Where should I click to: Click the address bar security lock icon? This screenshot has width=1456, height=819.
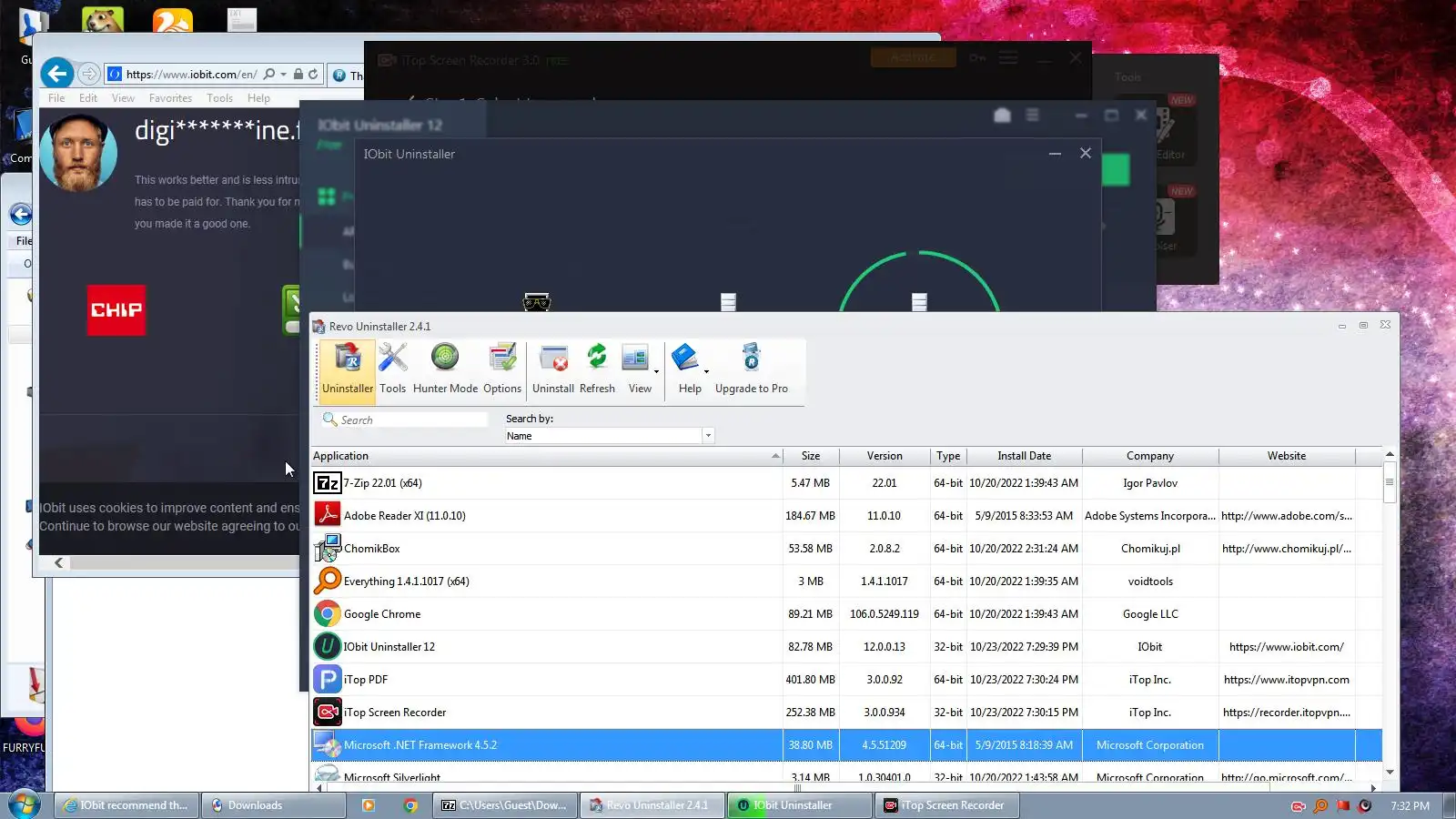(298, 75)
